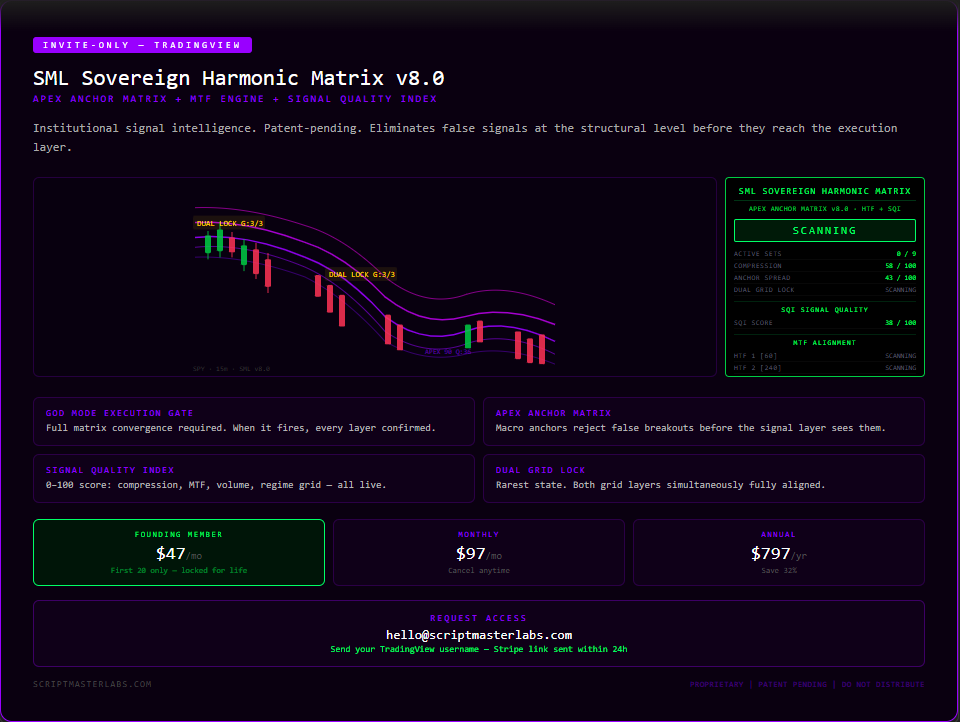This screenshot has height=722, width=960.
Task: Select the ACTIVE SETS label
Action: click(x=757, y=254)
